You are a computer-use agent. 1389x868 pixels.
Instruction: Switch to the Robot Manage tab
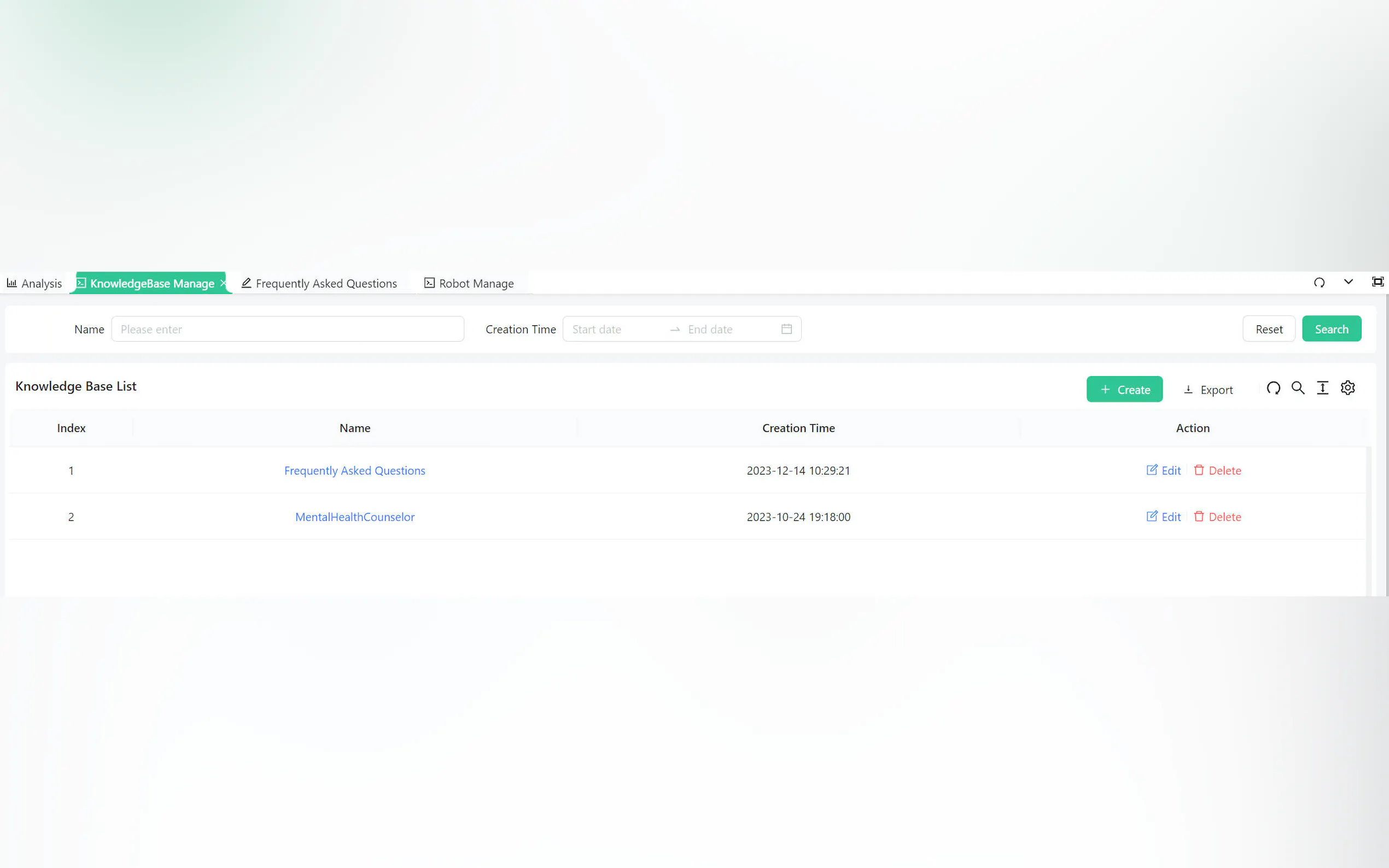coord(469,284)
